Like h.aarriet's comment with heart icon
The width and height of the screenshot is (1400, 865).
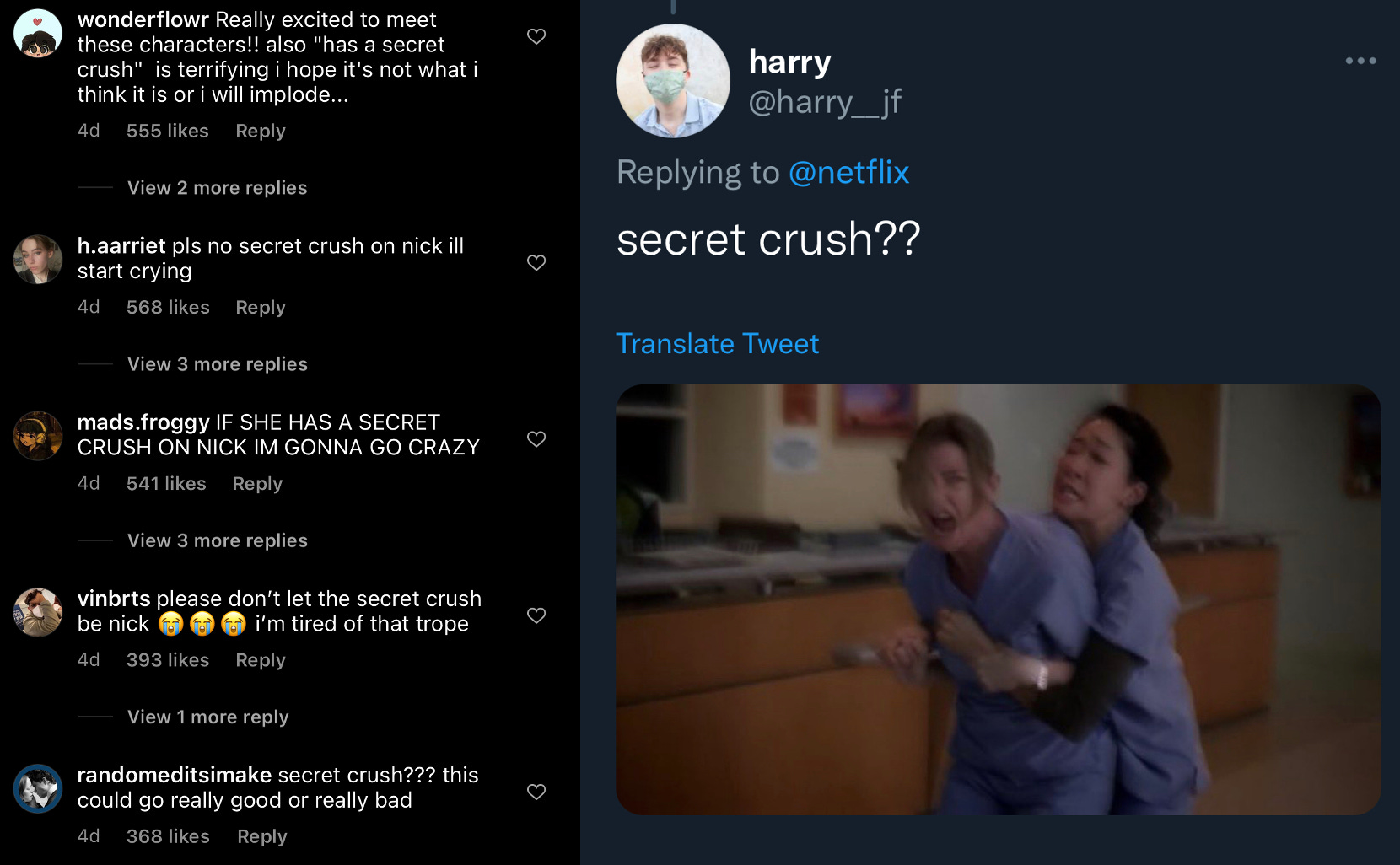pos(536,262)
